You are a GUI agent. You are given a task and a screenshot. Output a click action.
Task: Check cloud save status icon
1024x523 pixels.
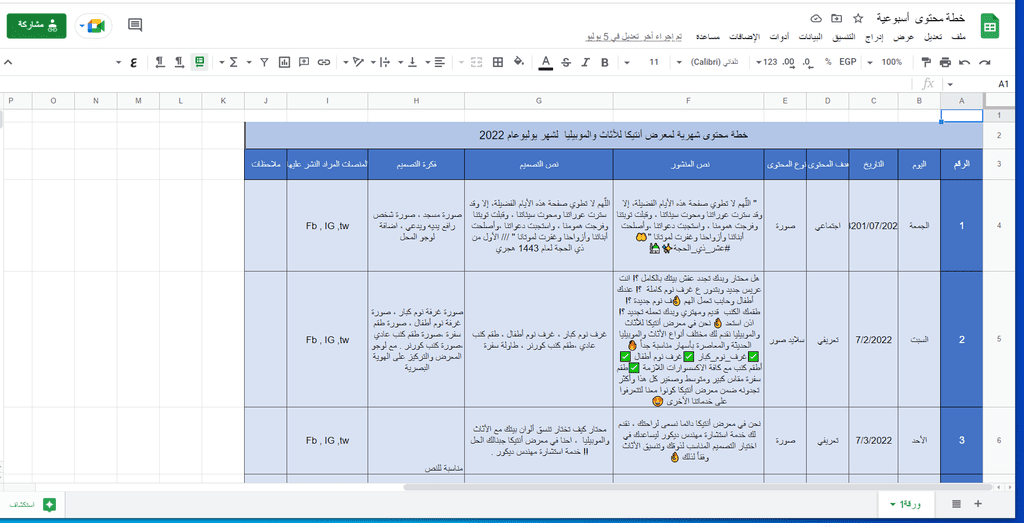pyautogui.click(x=816, y=18)
